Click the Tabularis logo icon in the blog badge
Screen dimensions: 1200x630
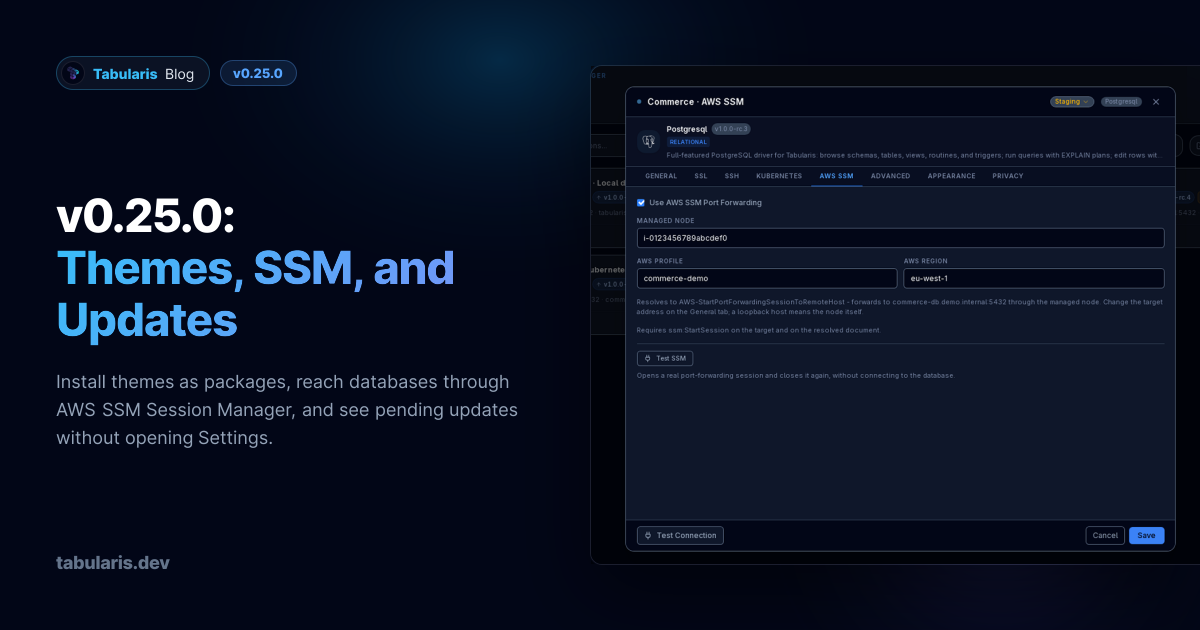[x=73, y=73]
